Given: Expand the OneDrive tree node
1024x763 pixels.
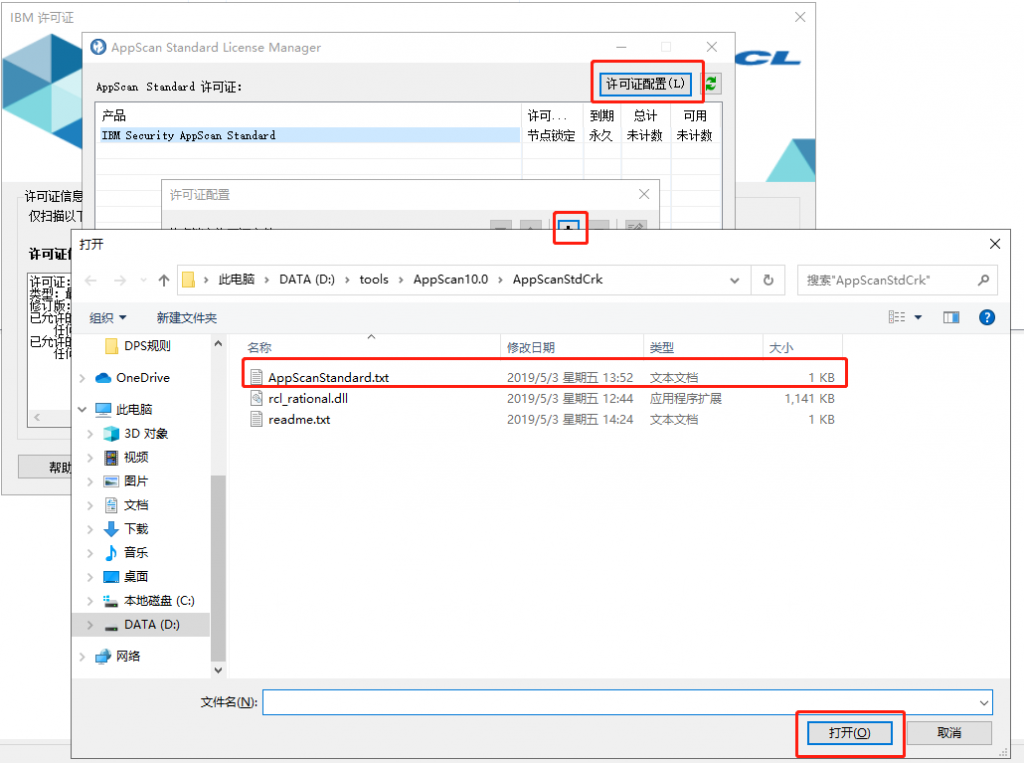Looking at the screenshot, I should point(82,378).
